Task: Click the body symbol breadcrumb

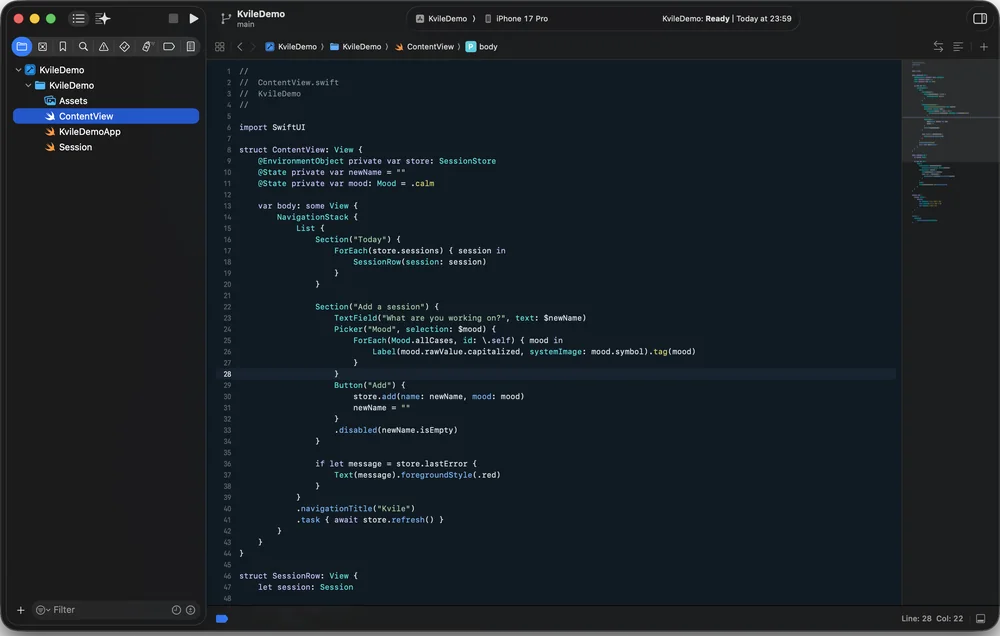Action: click(x=482, y=47)
